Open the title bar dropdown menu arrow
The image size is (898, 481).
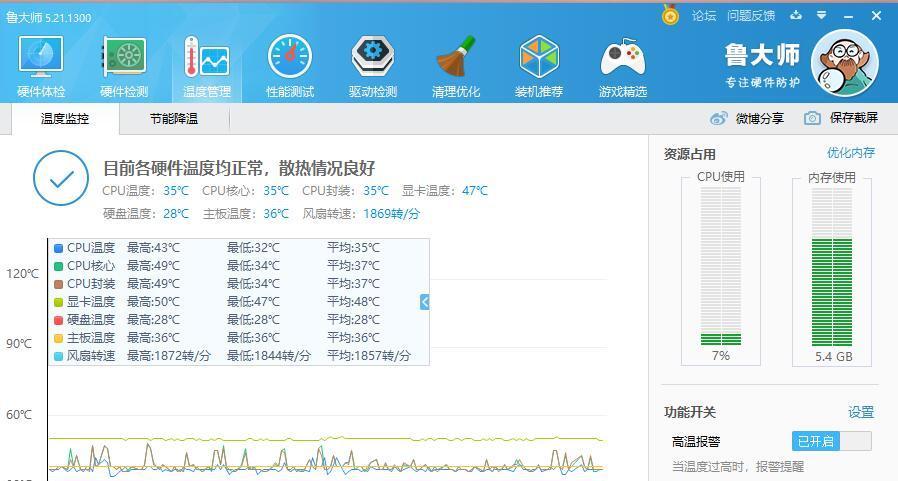click(822, 15)
